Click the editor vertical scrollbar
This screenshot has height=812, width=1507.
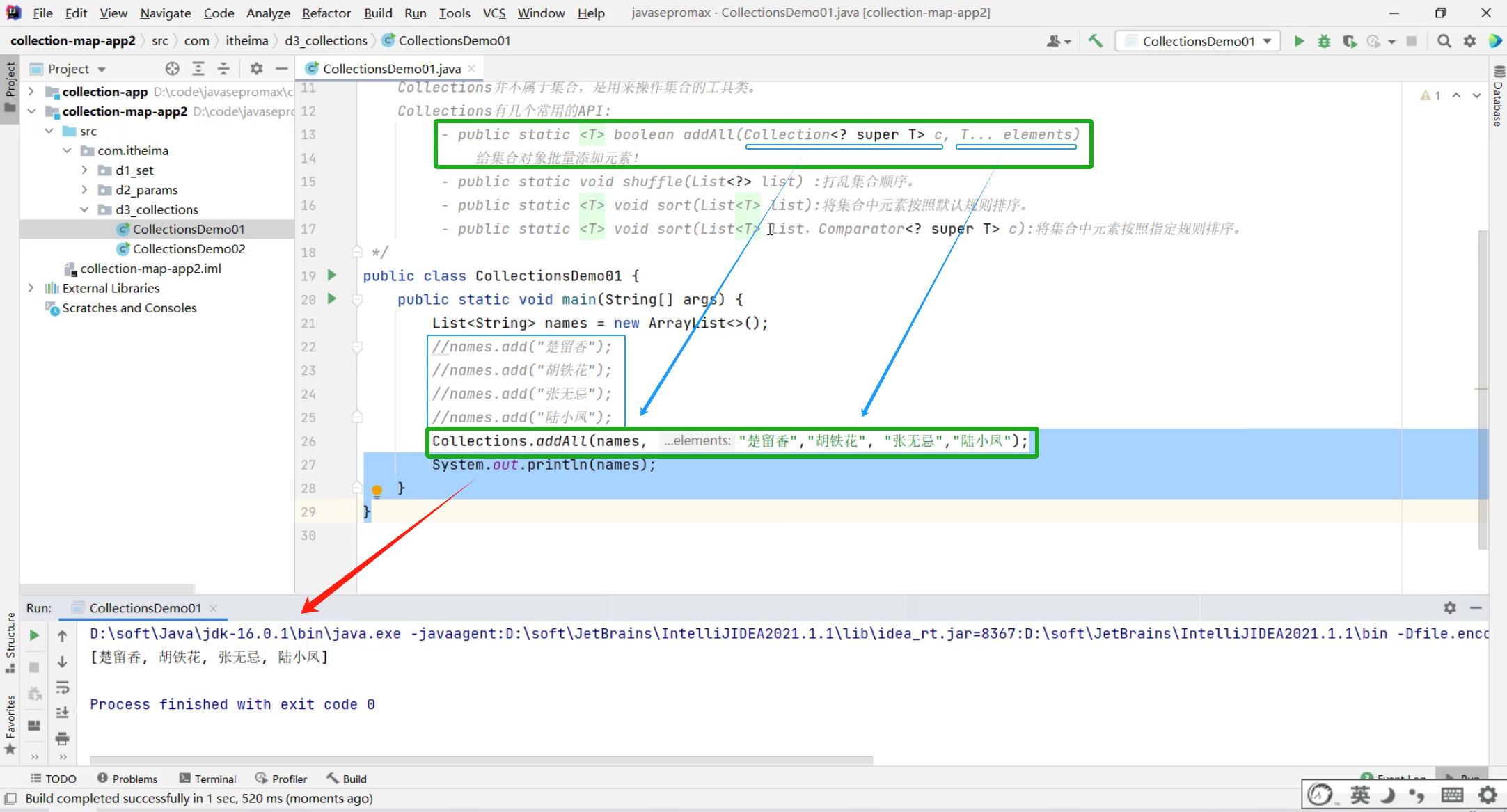pyautogui.click(x=1483, y=390)
